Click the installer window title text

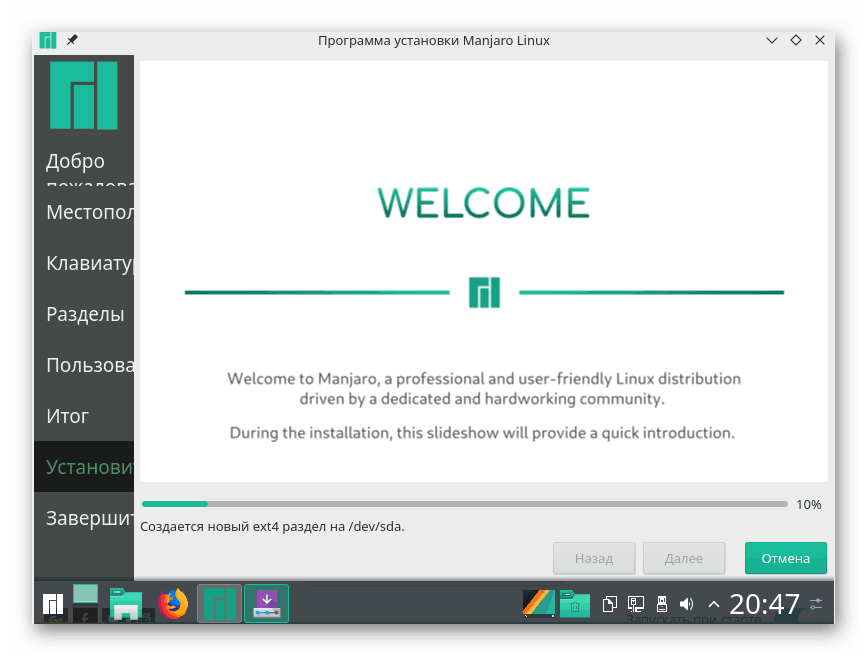pyautogui.click(x=434, y=40)
